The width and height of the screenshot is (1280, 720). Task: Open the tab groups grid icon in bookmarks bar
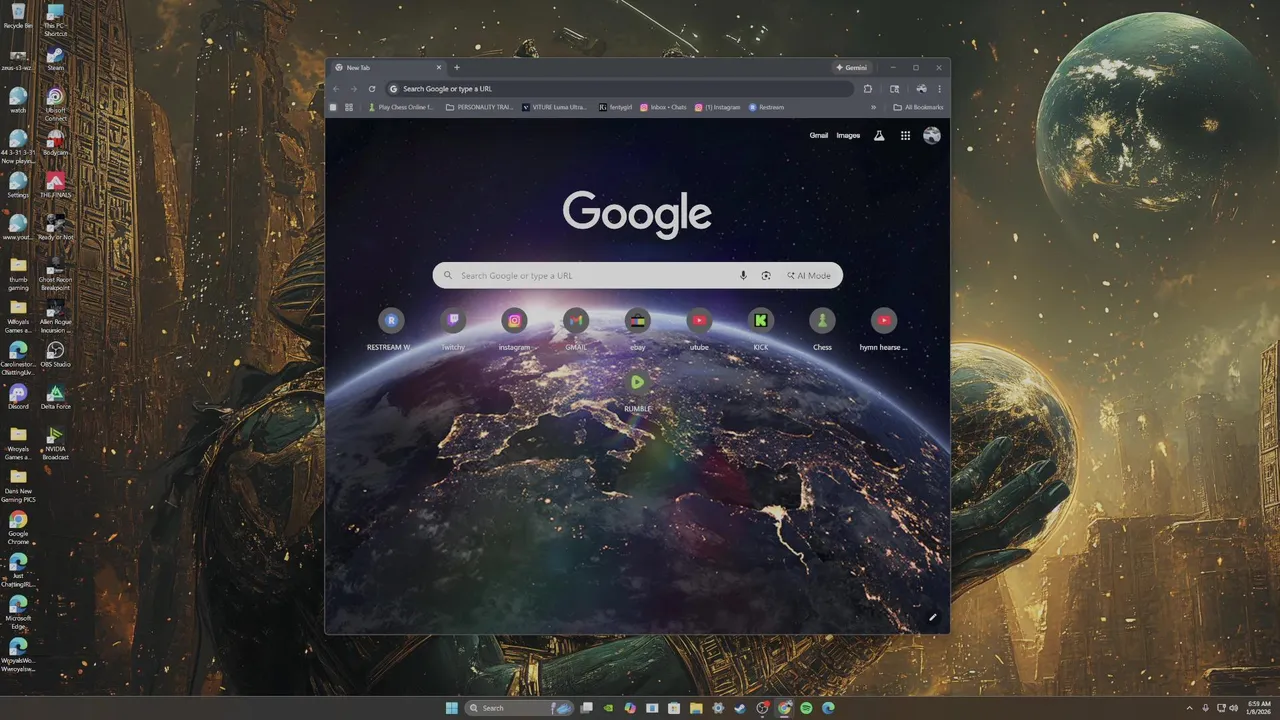349,107
